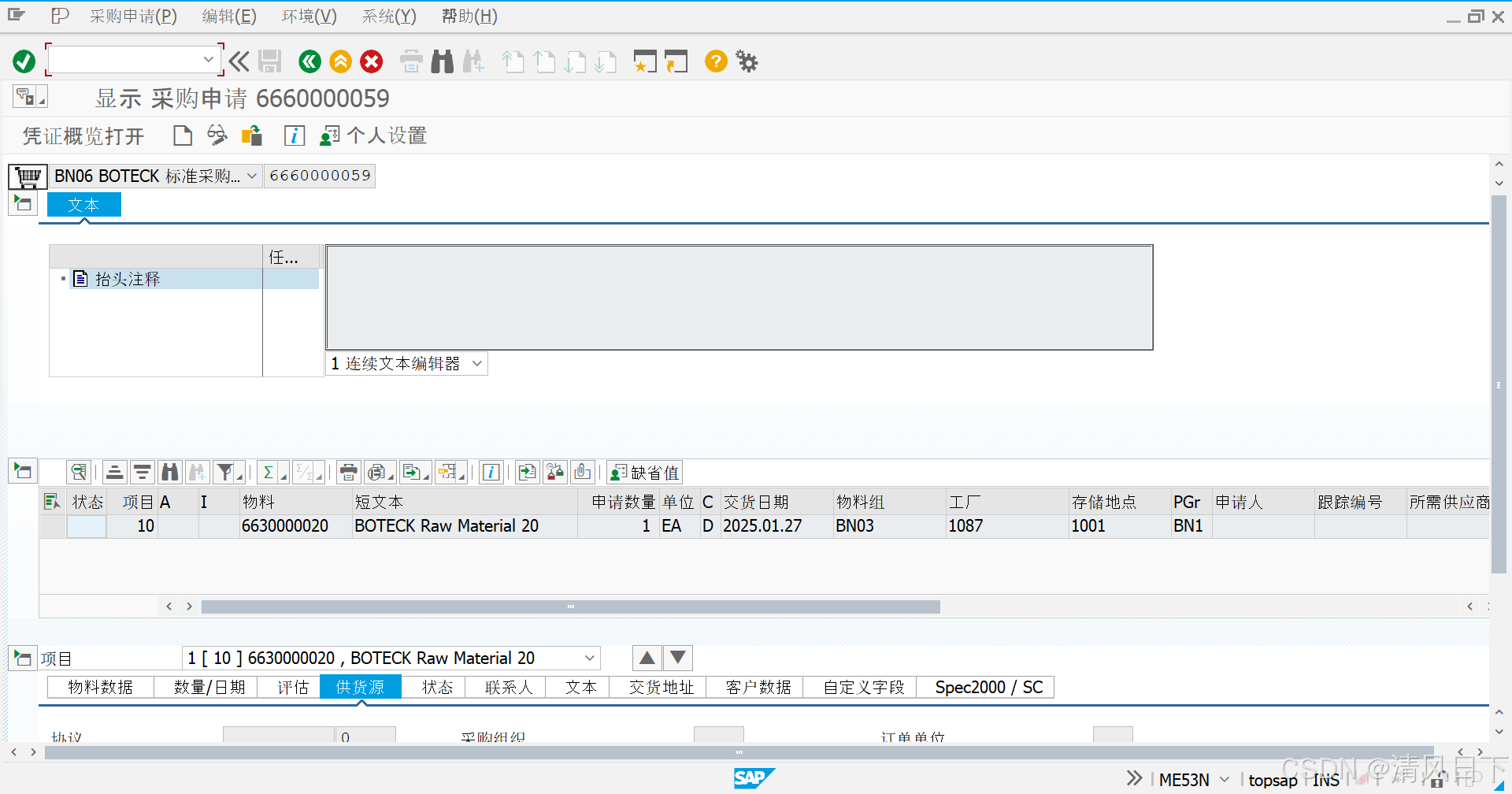Click the New GUI window star icon
Image resolution: width=1512 pixels, height=794 pixels.
pos(645,61)
